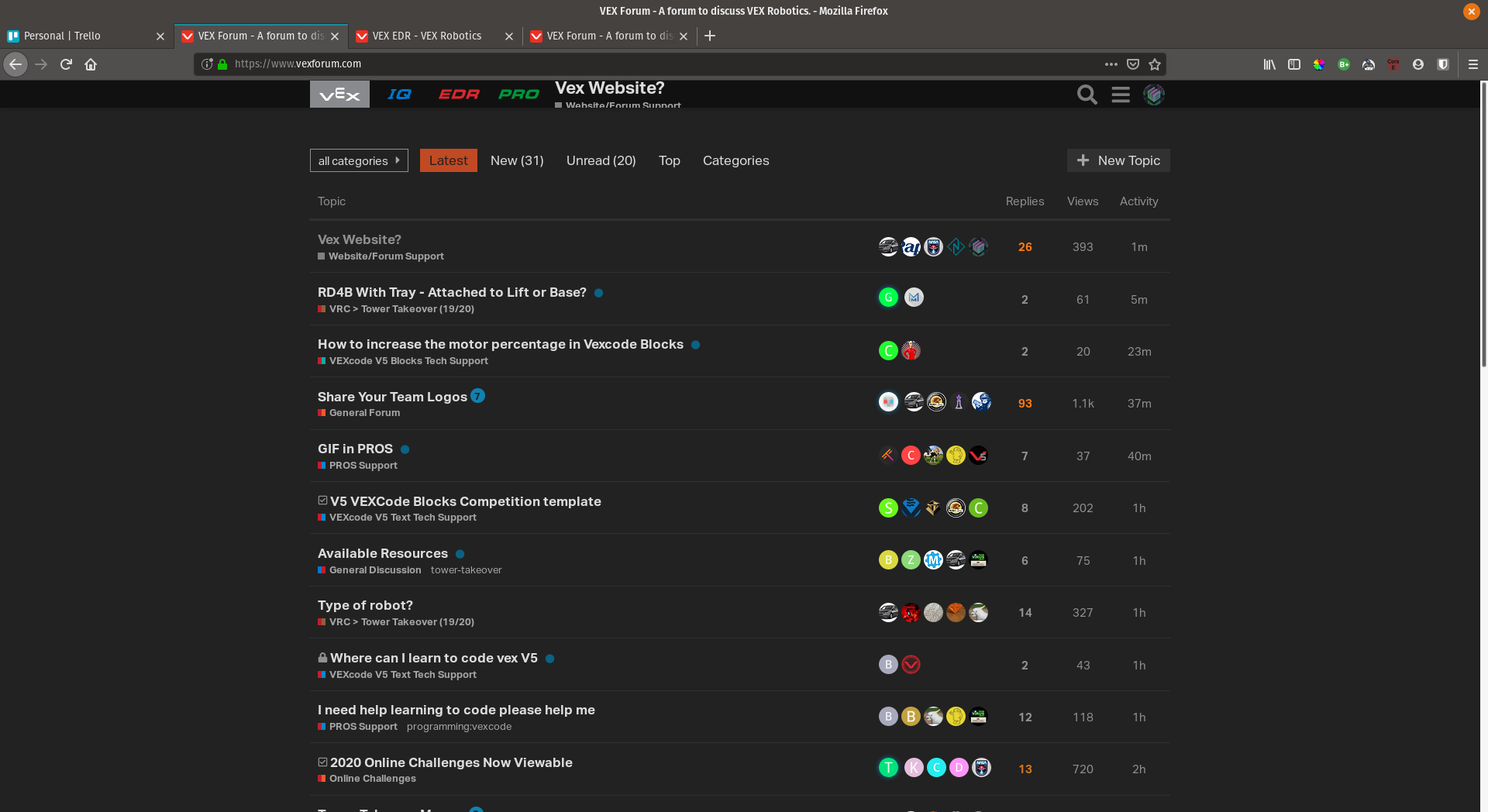This screenshot has width=1488, height=812.
Task: Open the VEX IQ logo link
Action: pyautogui.click(x=400, y=95)
